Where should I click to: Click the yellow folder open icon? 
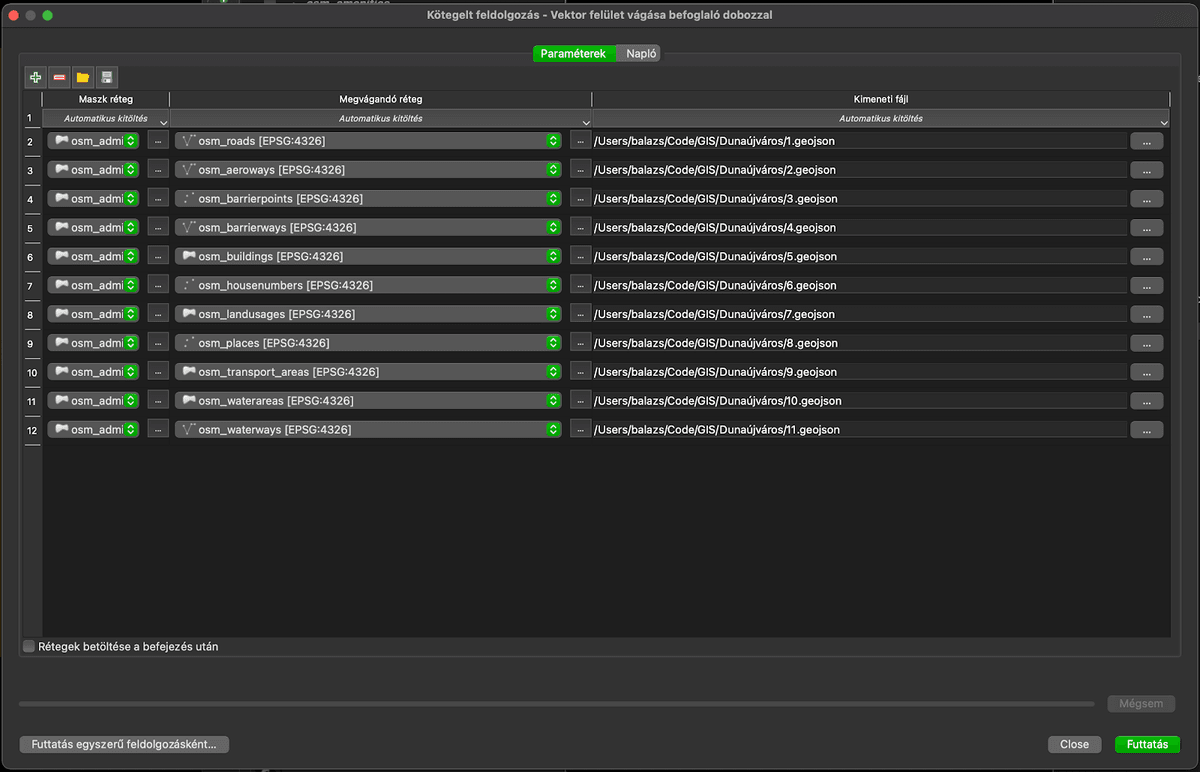tap(83, 77)
